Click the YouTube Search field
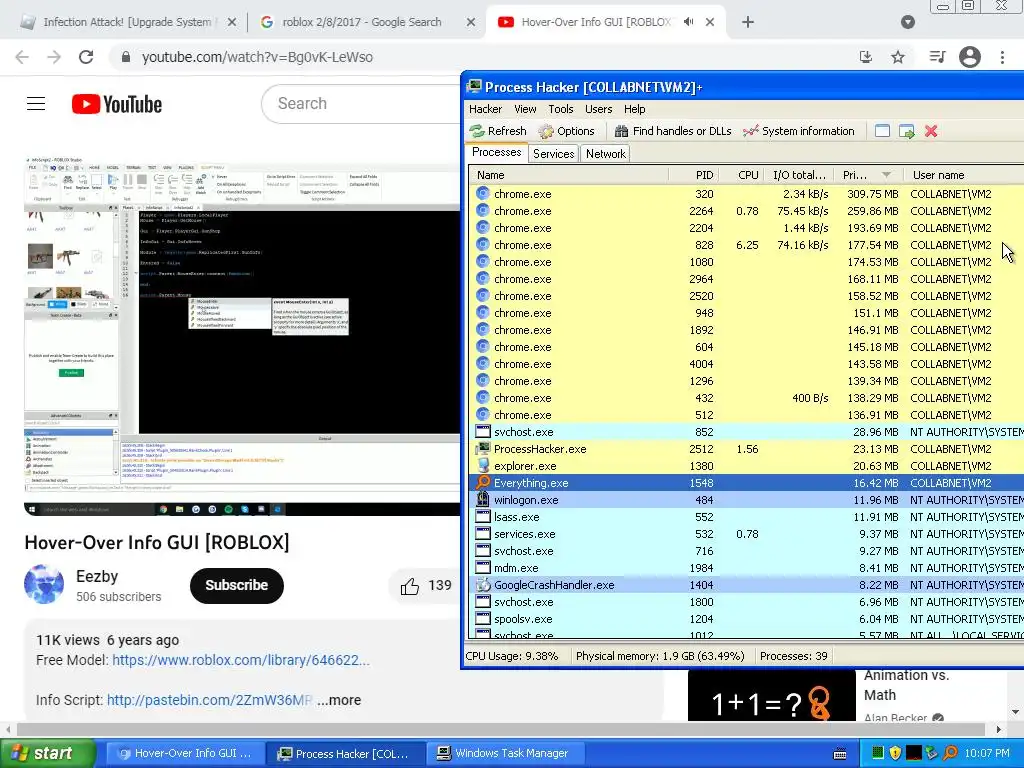 pyautogui.click(x=361, y=103)
